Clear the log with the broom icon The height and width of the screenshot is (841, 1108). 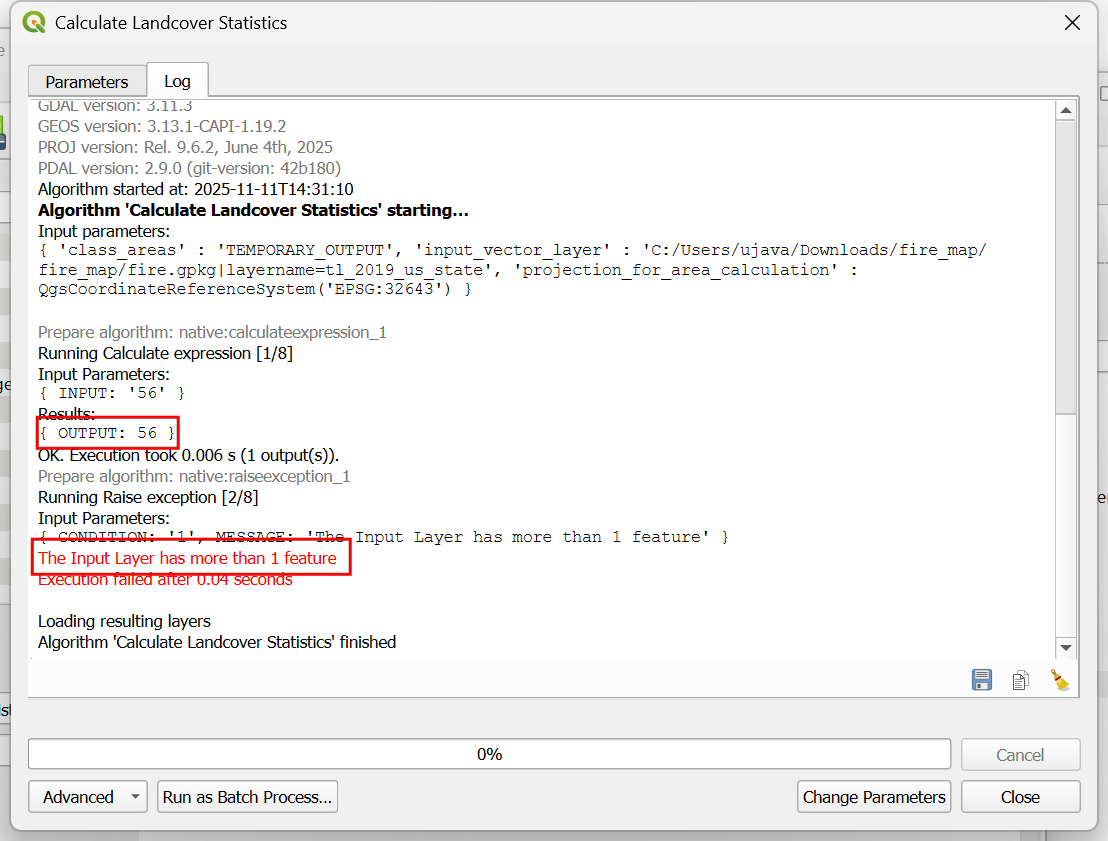[1059, 680]
